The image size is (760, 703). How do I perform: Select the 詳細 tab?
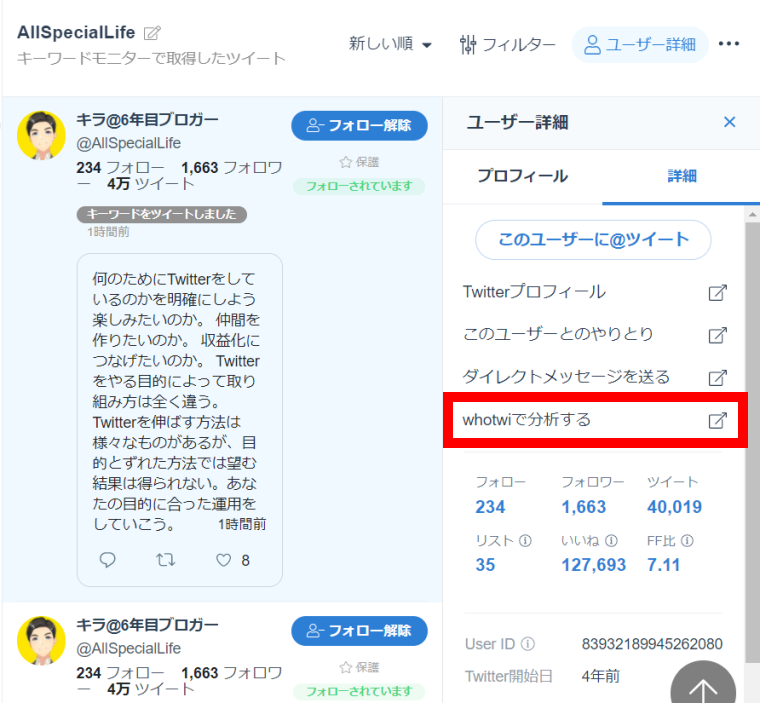point(681,176)
